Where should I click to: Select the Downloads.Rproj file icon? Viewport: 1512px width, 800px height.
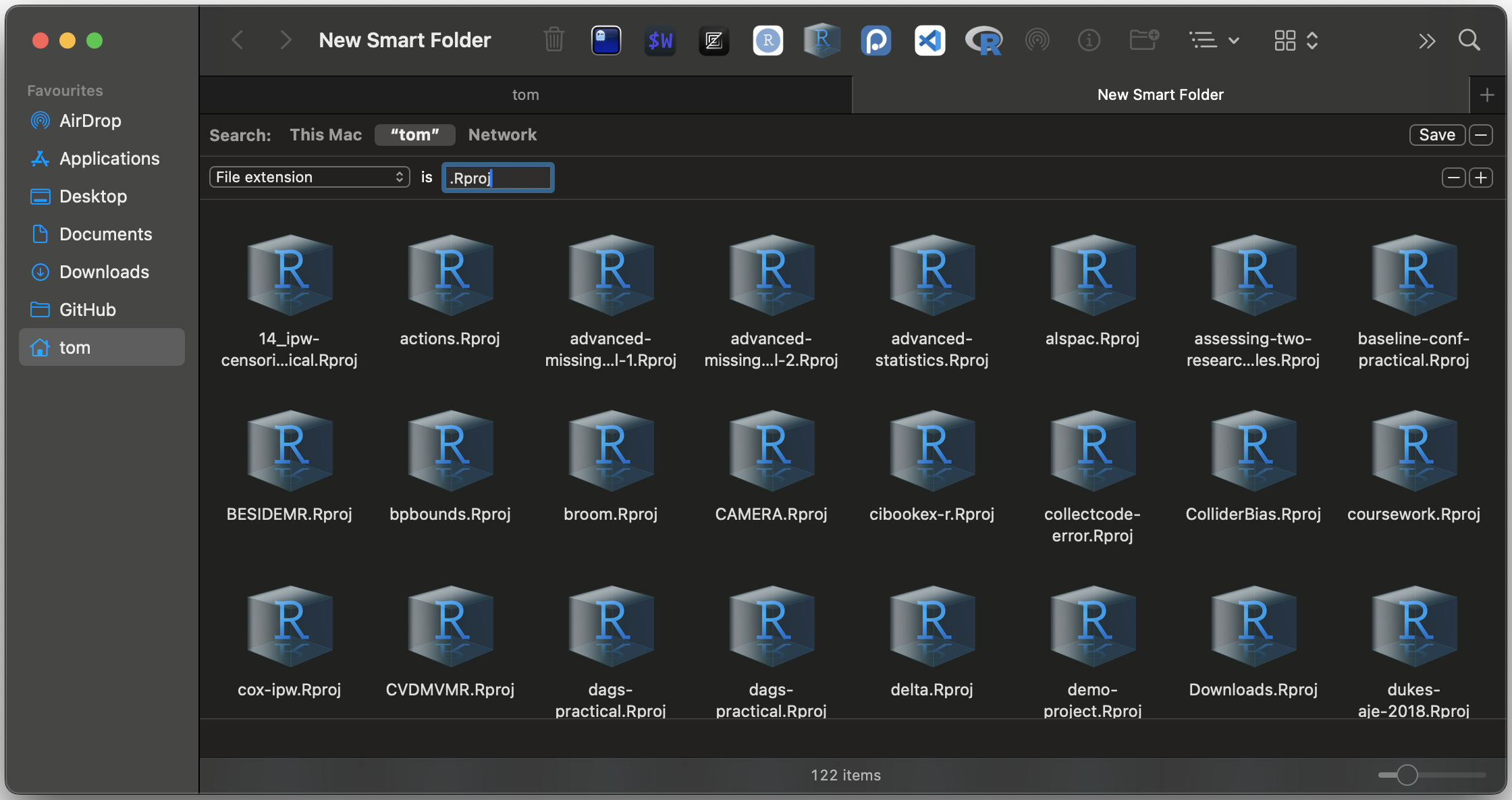(x=1253, y=626)
